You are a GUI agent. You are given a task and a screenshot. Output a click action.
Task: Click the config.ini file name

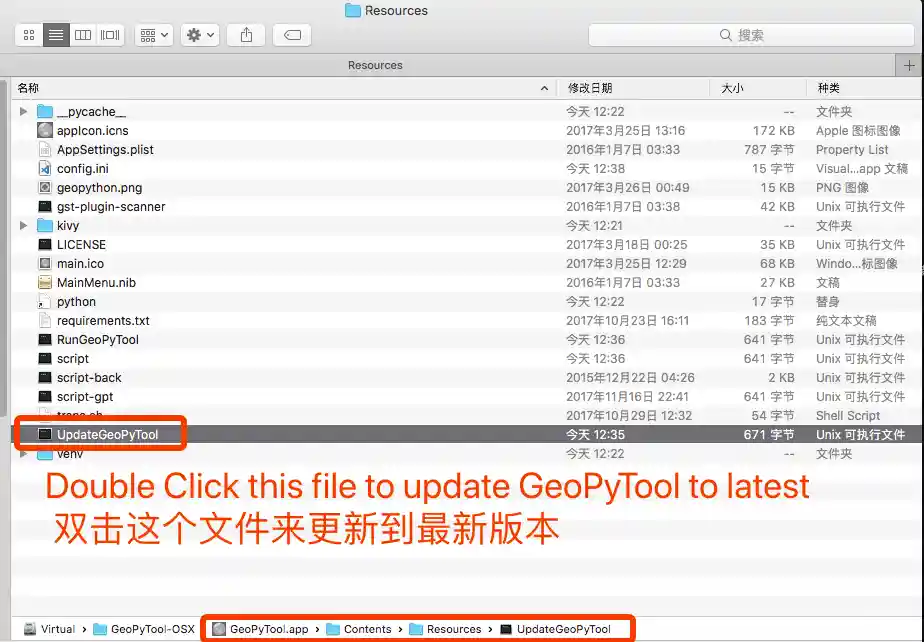[x=82, y=169]
